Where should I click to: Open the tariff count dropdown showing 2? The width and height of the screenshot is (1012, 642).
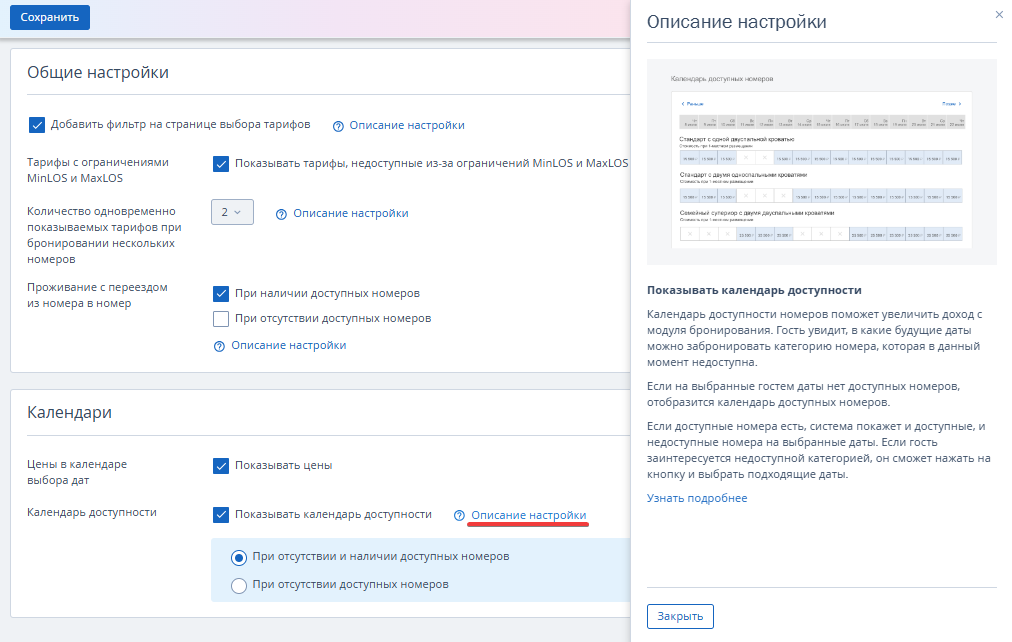click(232, 212)
